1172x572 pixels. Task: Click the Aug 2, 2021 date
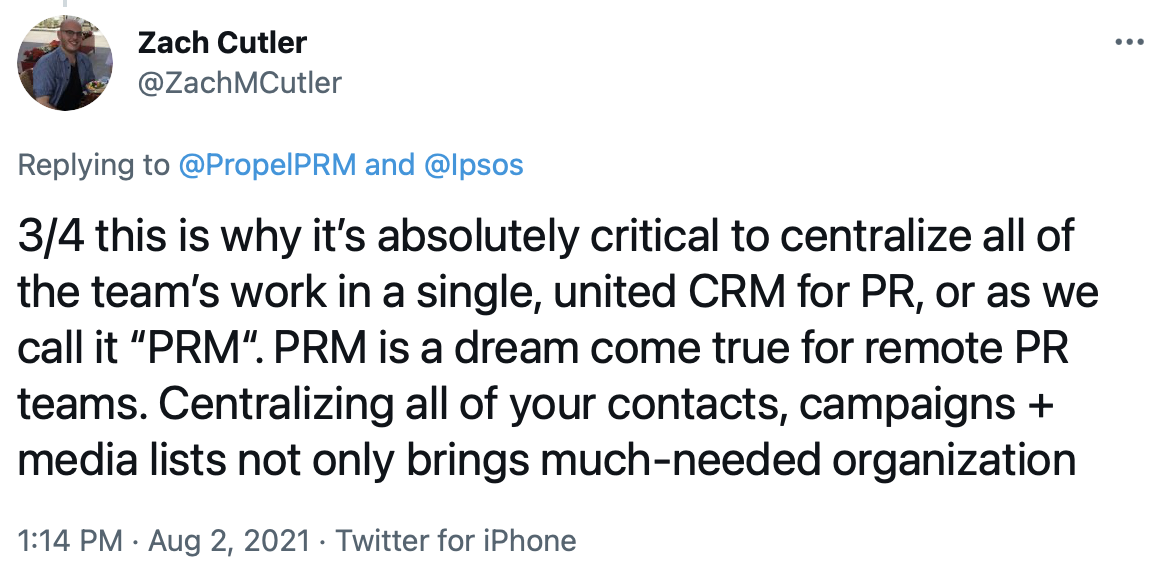(x=229, y=540)
